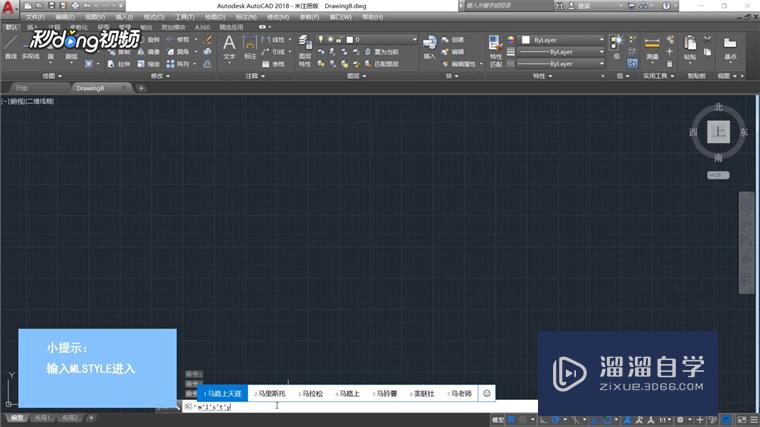Click the emoji icon in IME candidate bar
This screenshot has width=760, height=427.
487,393
